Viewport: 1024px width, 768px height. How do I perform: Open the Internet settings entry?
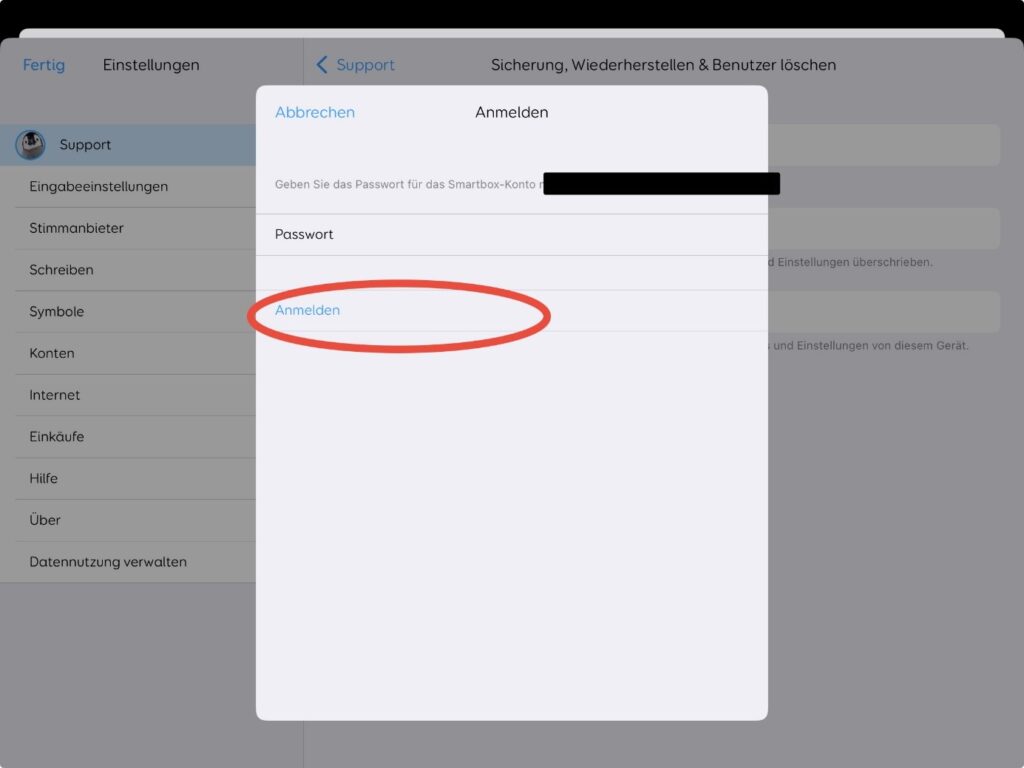pos(54,395)
